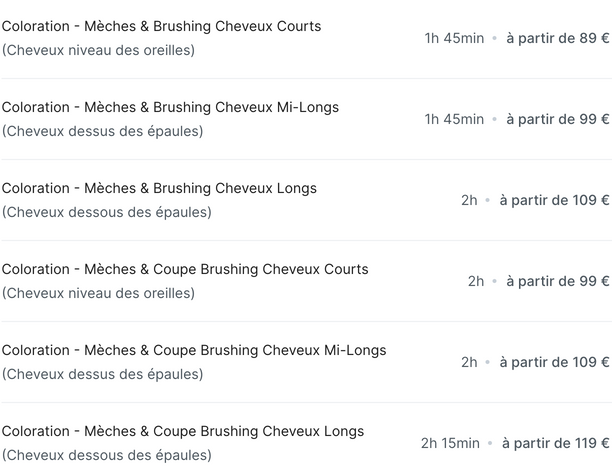612x475 pixels.
Task: Click 'à partir de 109 €' for Coupe Brushing Mi-Longs
Action: (555, 362)
